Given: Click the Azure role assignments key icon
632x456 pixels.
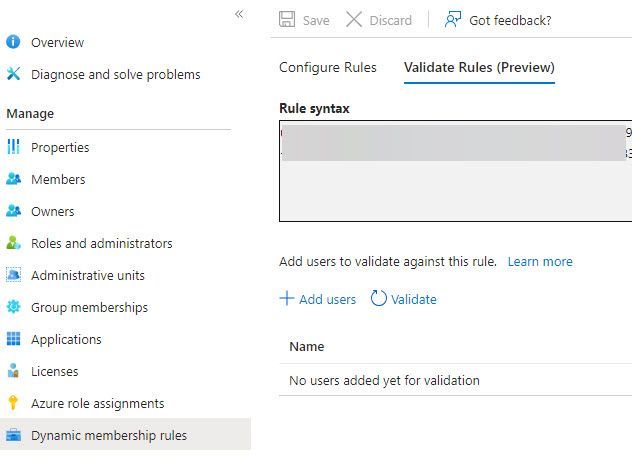Looking at the screenshot, I should pos(14,403).
